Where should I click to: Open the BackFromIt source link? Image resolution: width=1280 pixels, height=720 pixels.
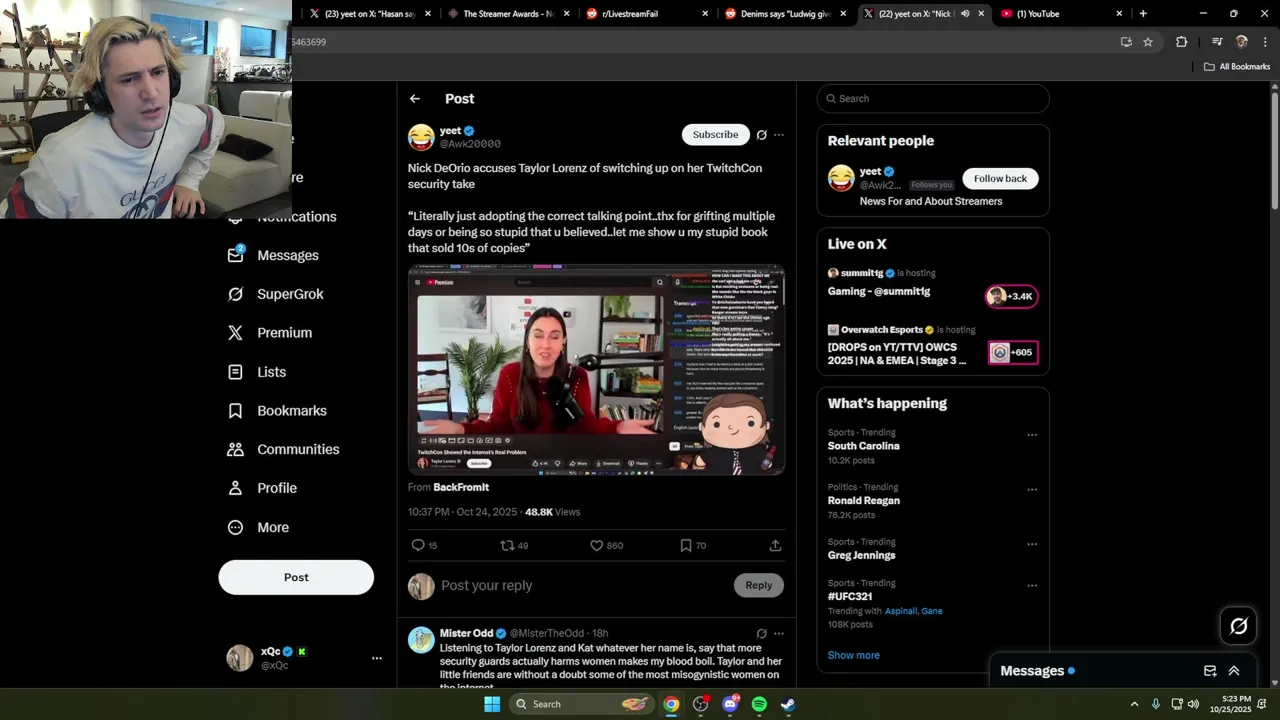click(461, 488)
